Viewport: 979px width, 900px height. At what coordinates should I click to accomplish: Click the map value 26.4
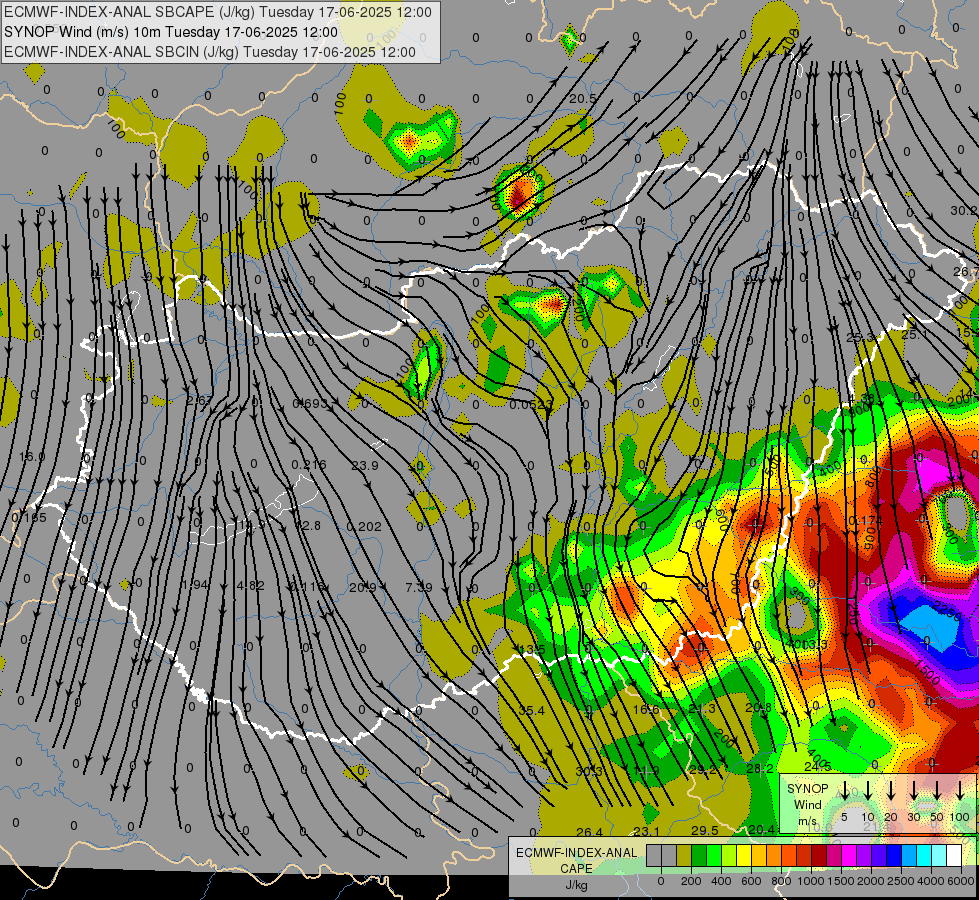click(x=589, y=832)
